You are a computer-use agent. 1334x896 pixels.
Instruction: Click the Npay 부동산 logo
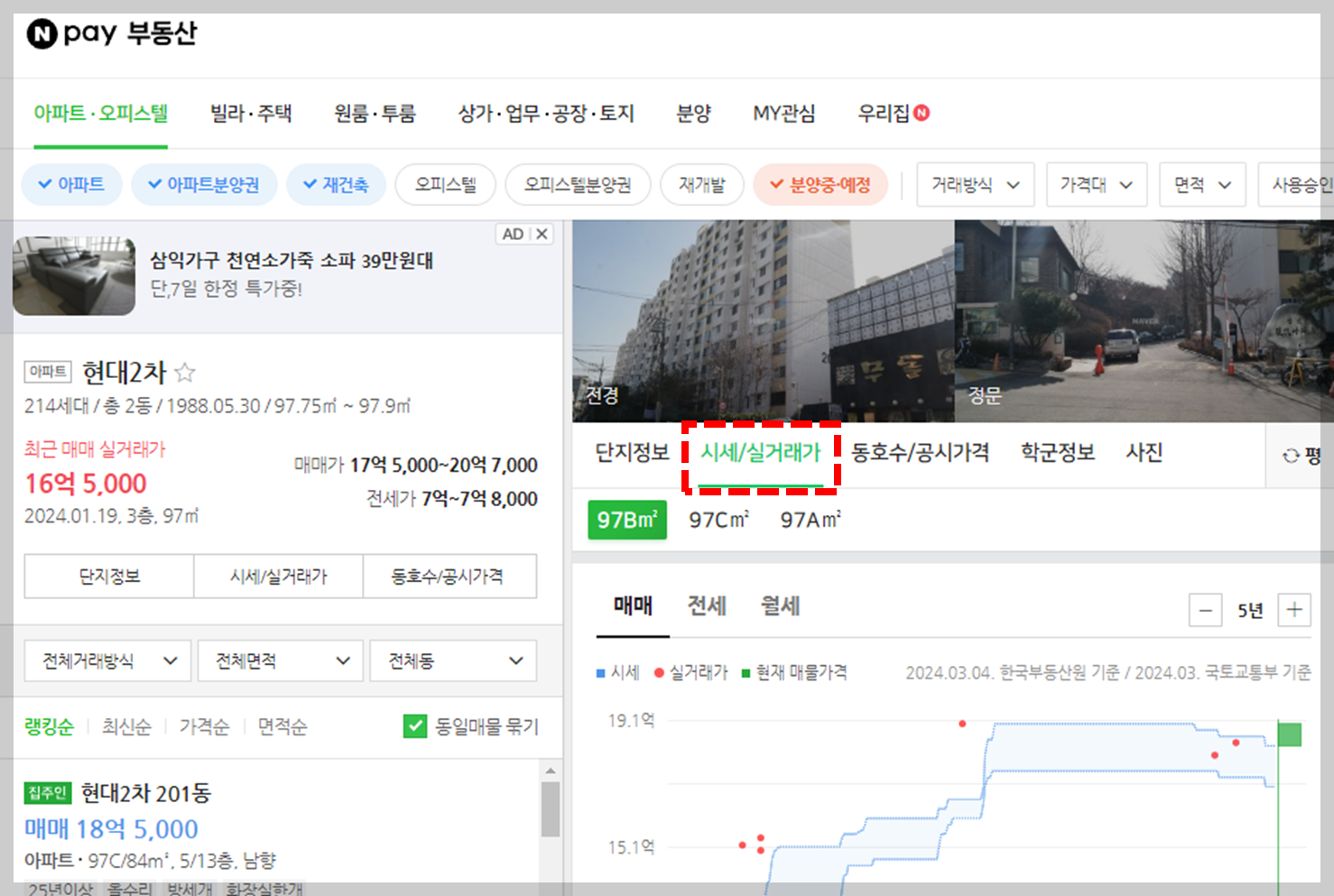(110, 33)
